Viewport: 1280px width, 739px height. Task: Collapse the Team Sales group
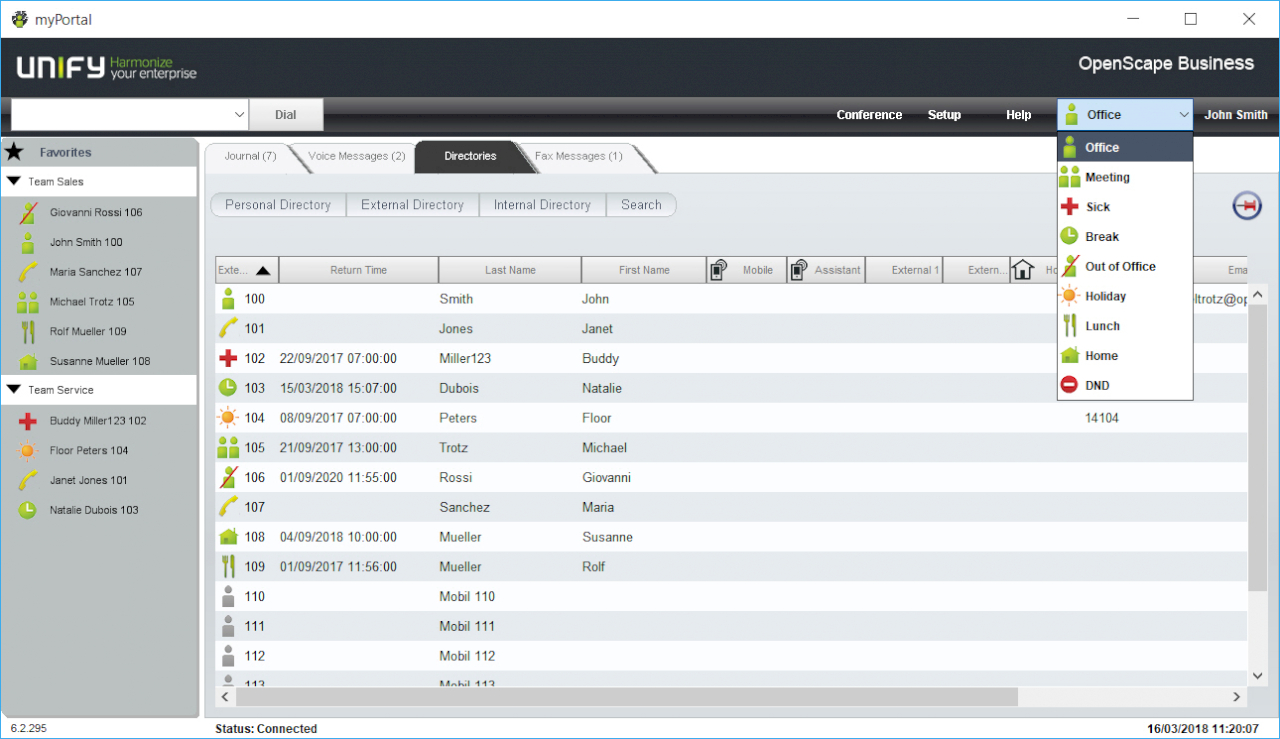click(12, 181)
